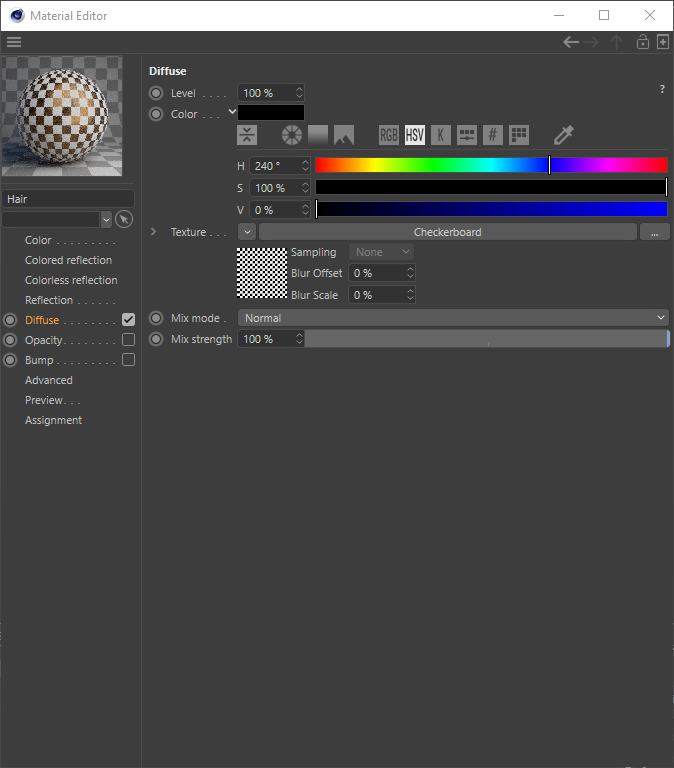Image resolution: width=674 pixels, height=768 pixels.
Task: Click the Hue rainbow slider
Action: pos(491,166)
